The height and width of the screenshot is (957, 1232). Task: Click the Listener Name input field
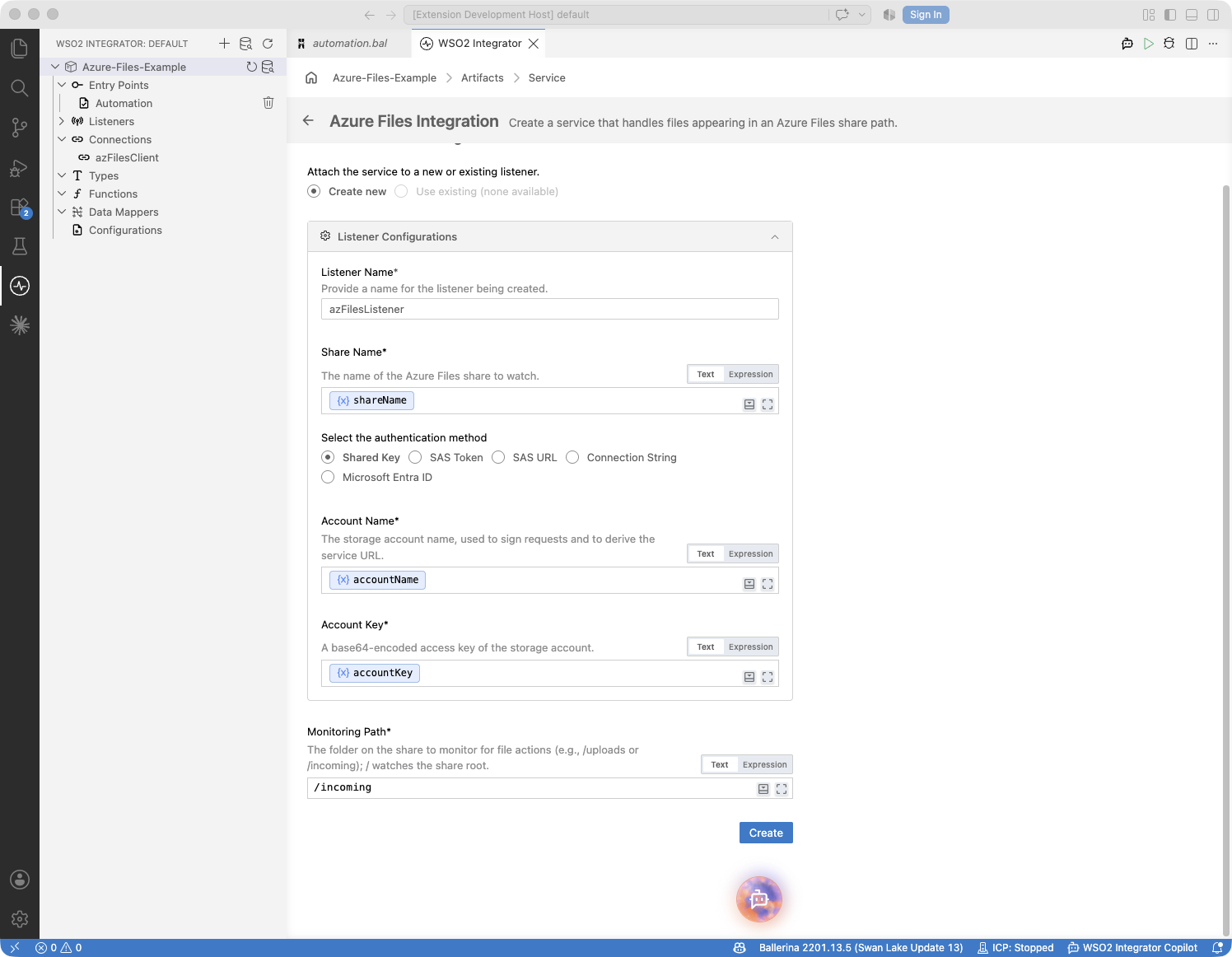coord(550,309)
